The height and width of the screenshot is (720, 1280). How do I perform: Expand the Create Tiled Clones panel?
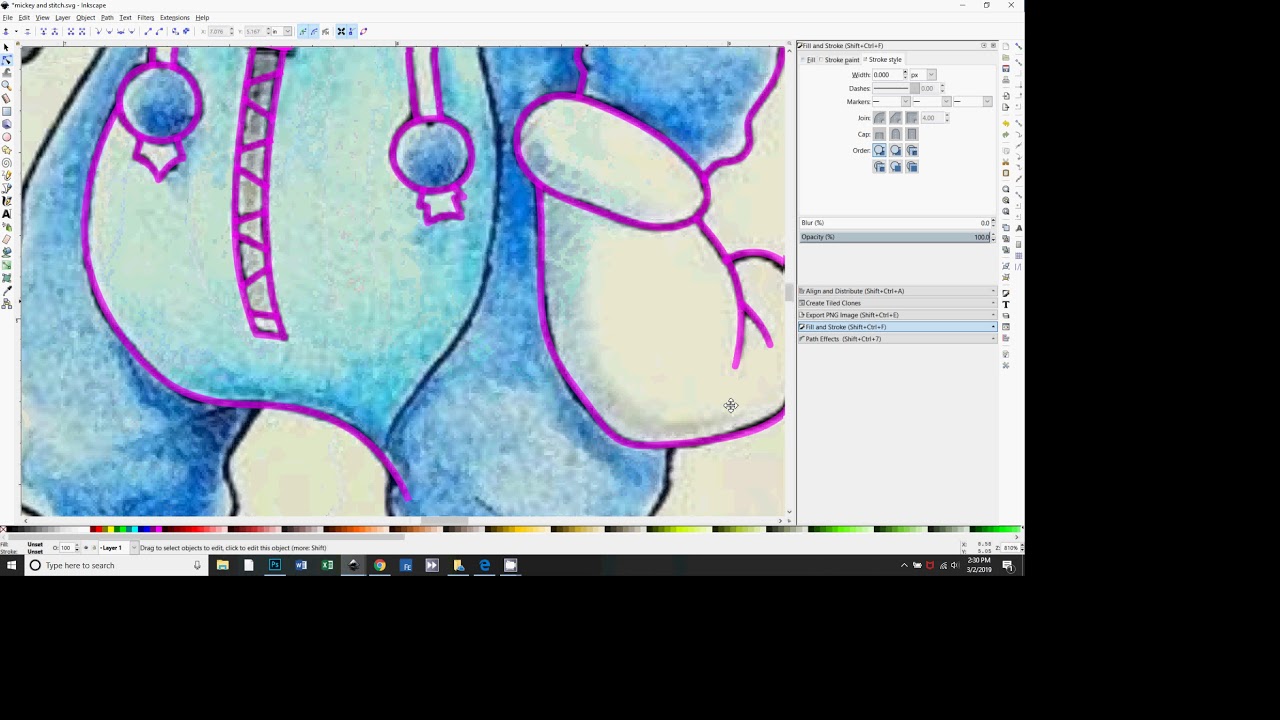[x=897, y=303]
